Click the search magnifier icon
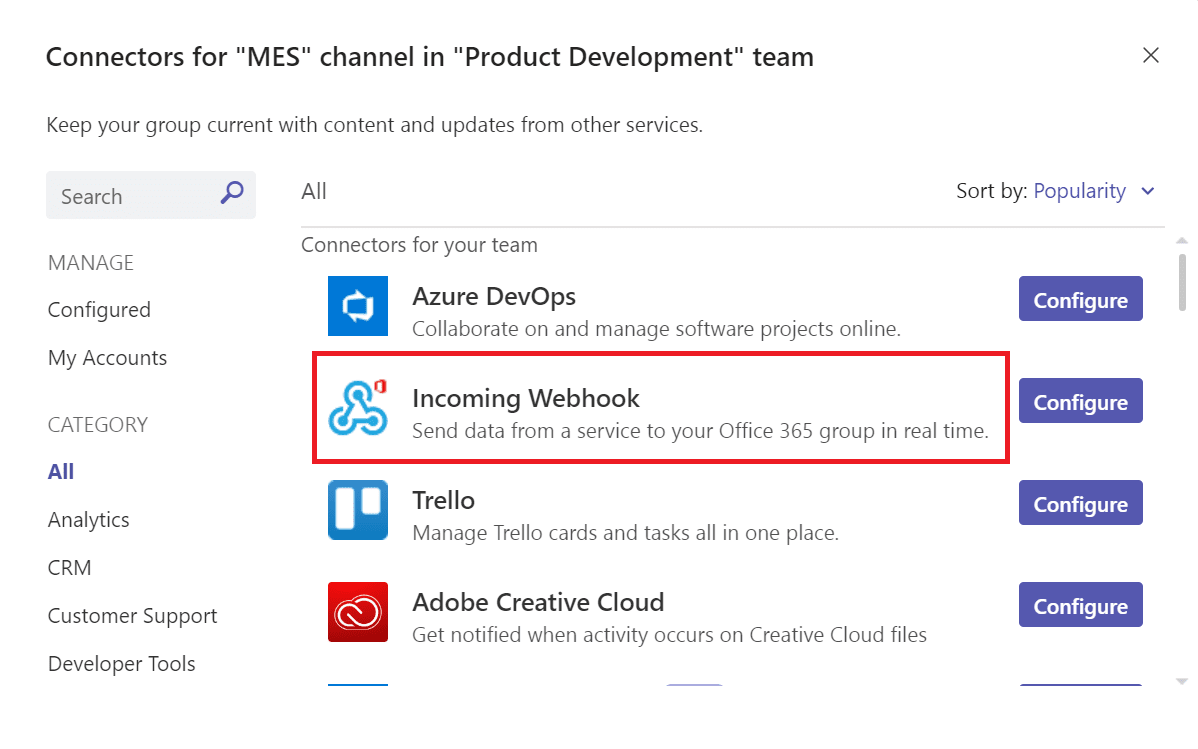 [232, 193]
